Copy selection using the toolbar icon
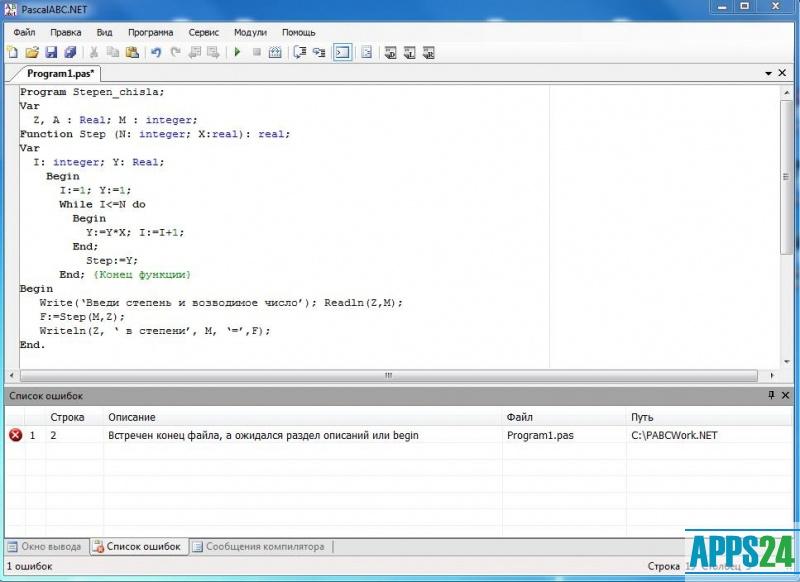Image resolution: width=800 pixels, height=582 pixels. [x=113, y=52]
